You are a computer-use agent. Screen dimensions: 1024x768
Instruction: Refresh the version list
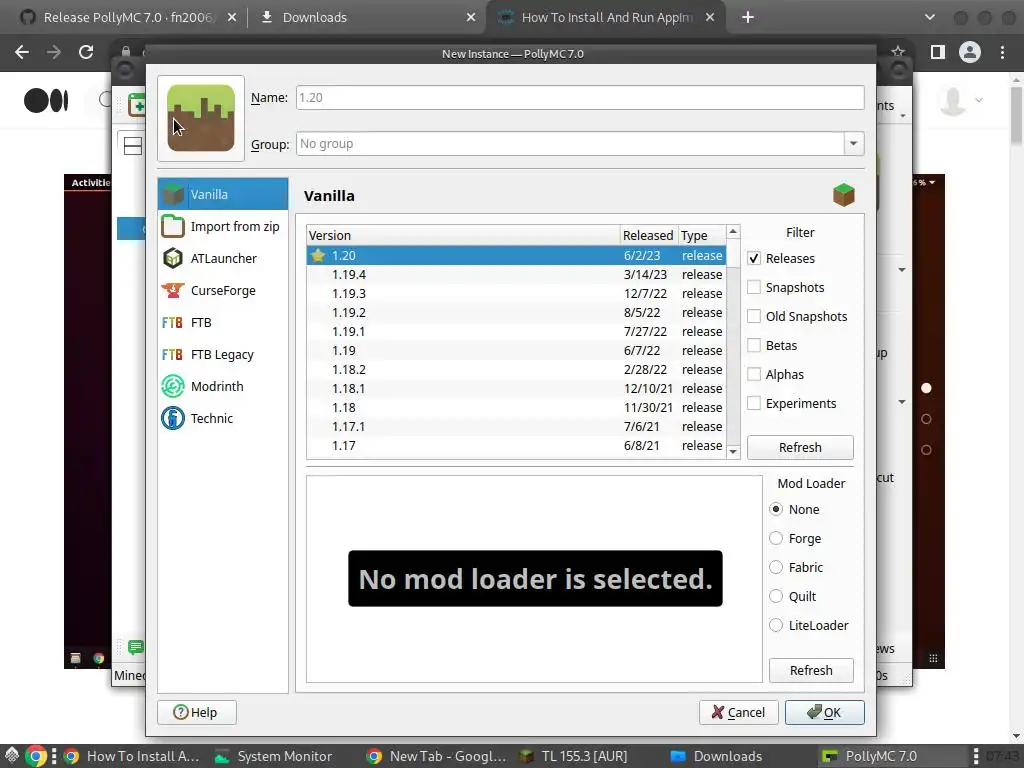pos(800,447)
